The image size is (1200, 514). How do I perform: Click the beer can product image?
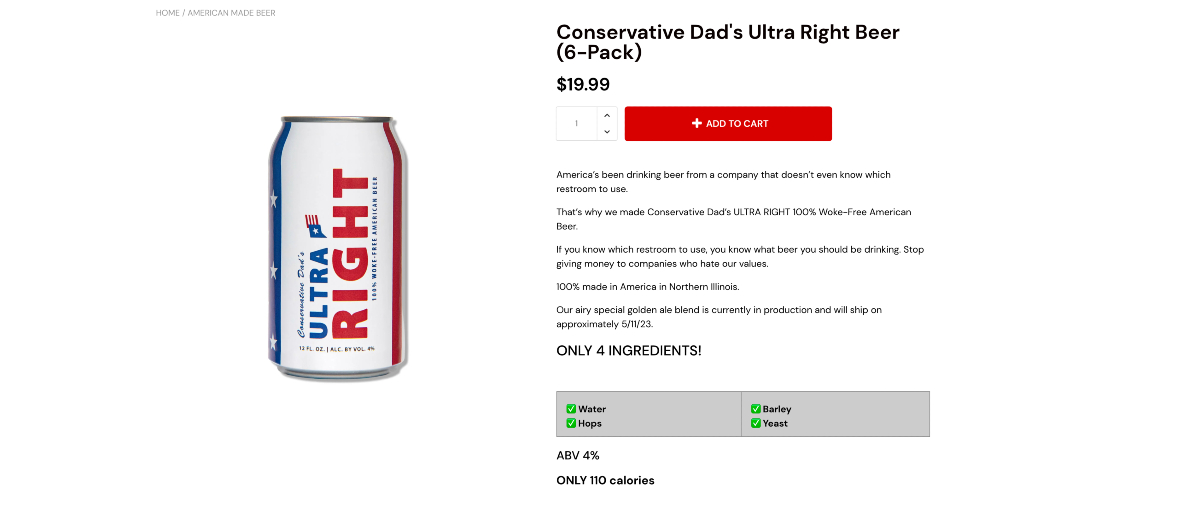click(x=338, y=248)
